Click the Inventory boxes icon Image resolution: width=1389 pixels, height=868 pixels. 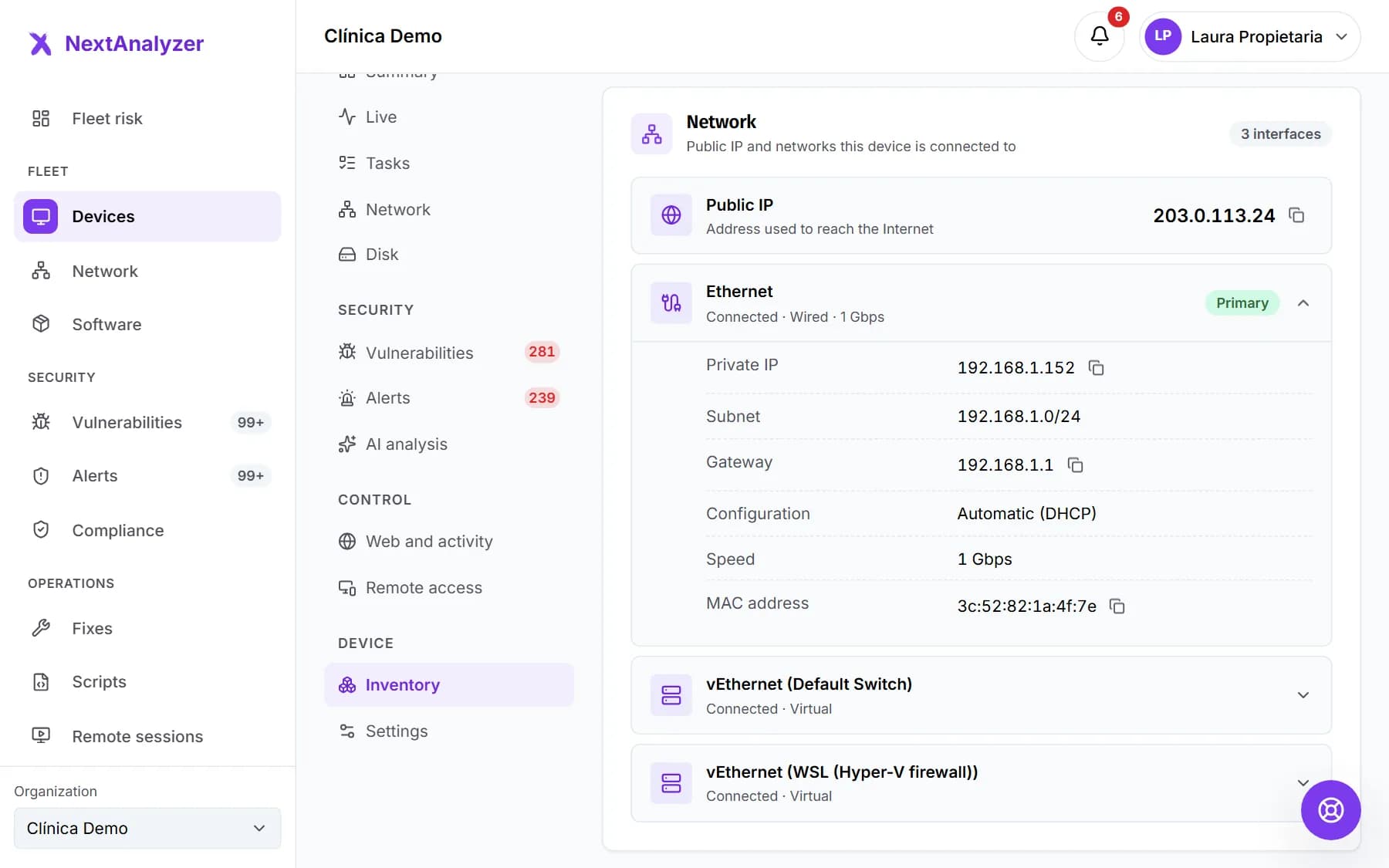(347, 685)
